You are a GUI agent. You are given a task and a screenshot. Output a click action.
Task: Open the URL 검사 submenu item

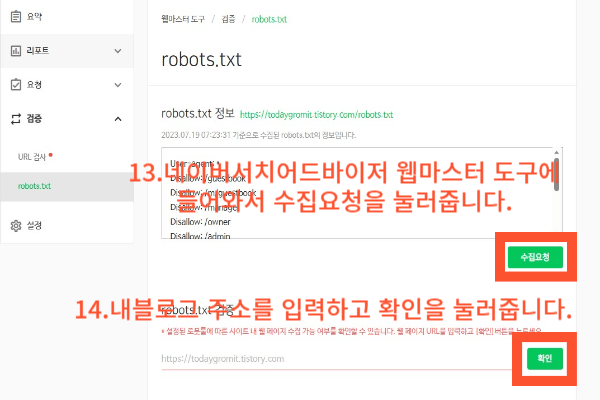click(x=32, y=157)
